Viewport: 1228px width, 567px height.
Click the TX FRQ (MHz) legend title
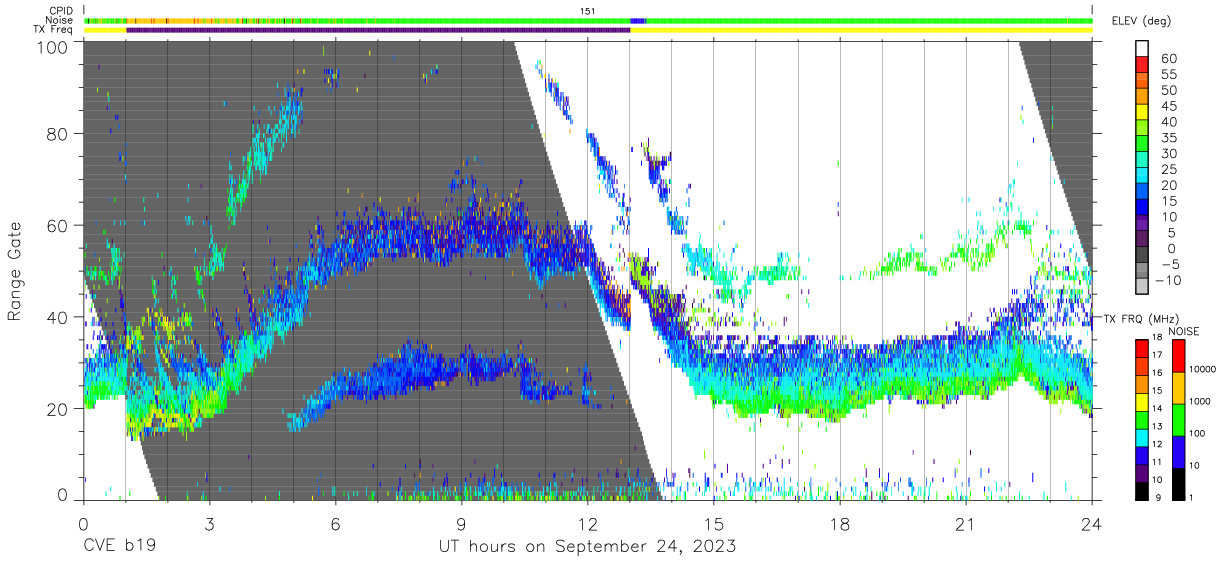pos(1141,319)
